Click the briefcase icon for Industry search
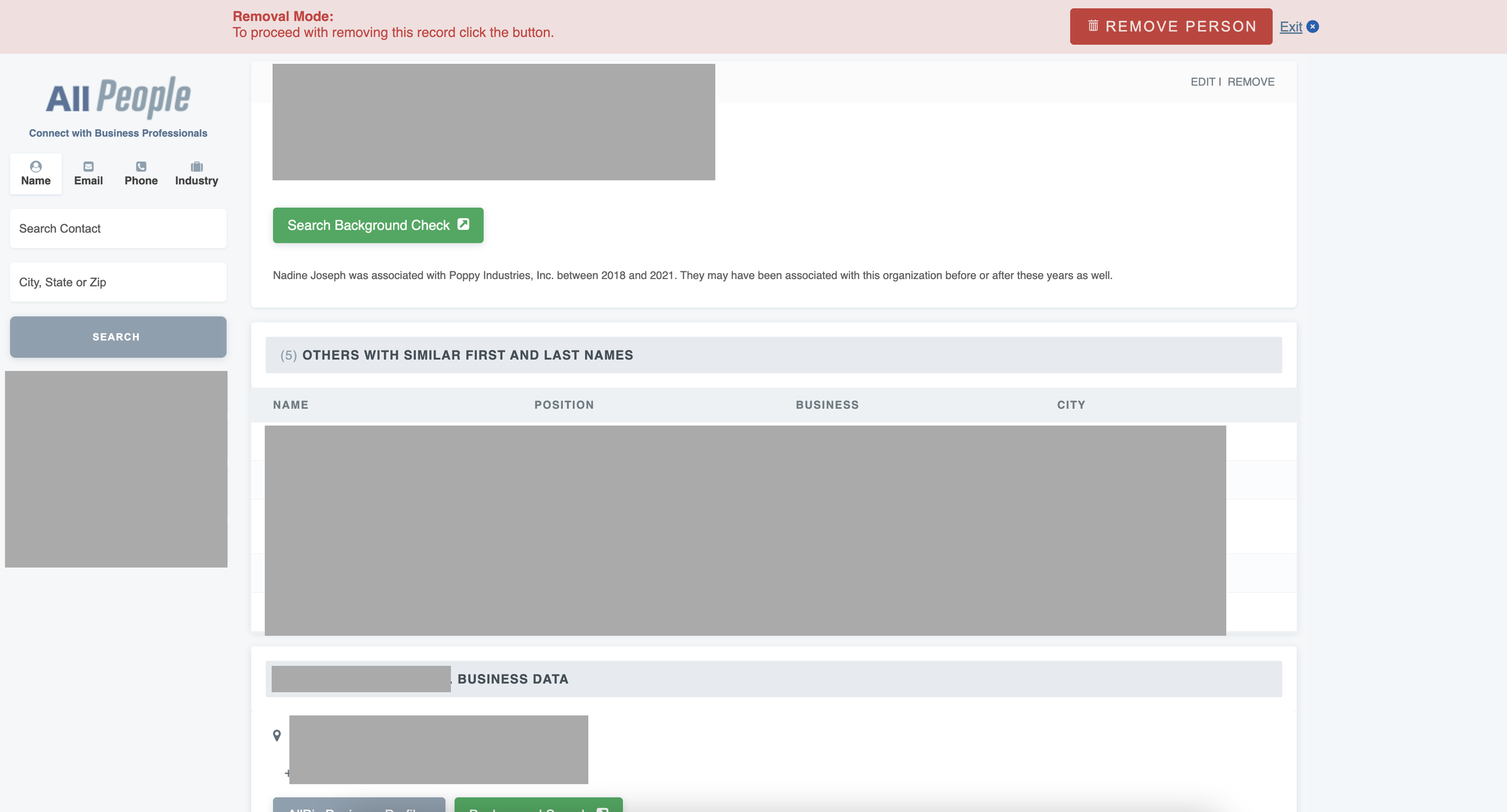The height and width of the screenshot is (812, 1507). 197,166
